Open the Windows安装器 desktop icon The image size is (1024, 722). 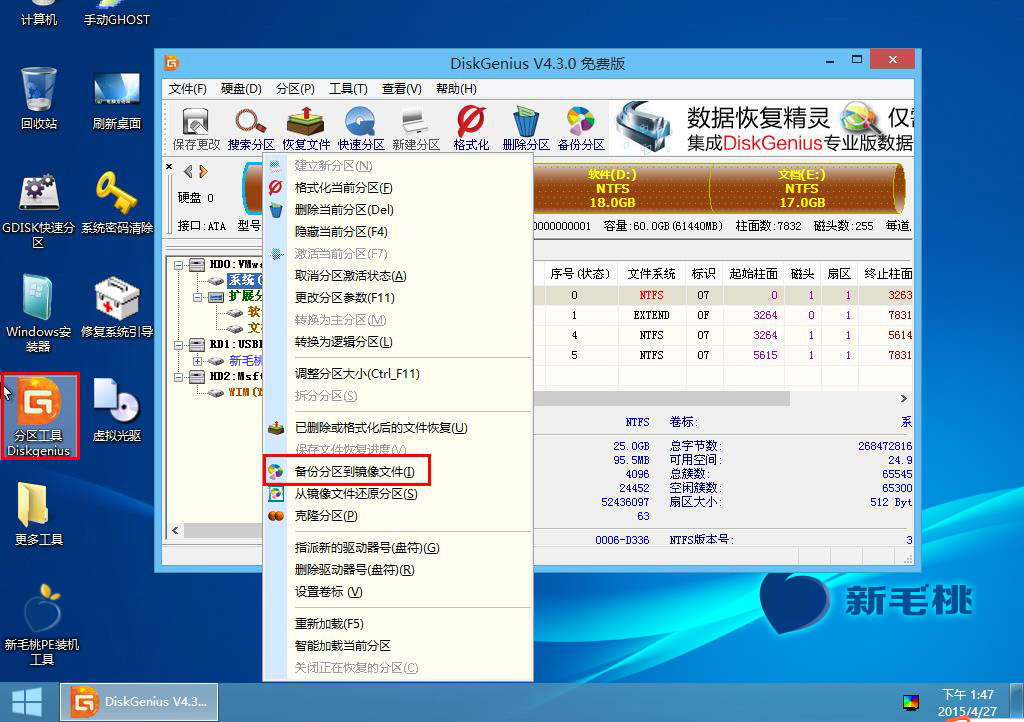coord(39,313)
